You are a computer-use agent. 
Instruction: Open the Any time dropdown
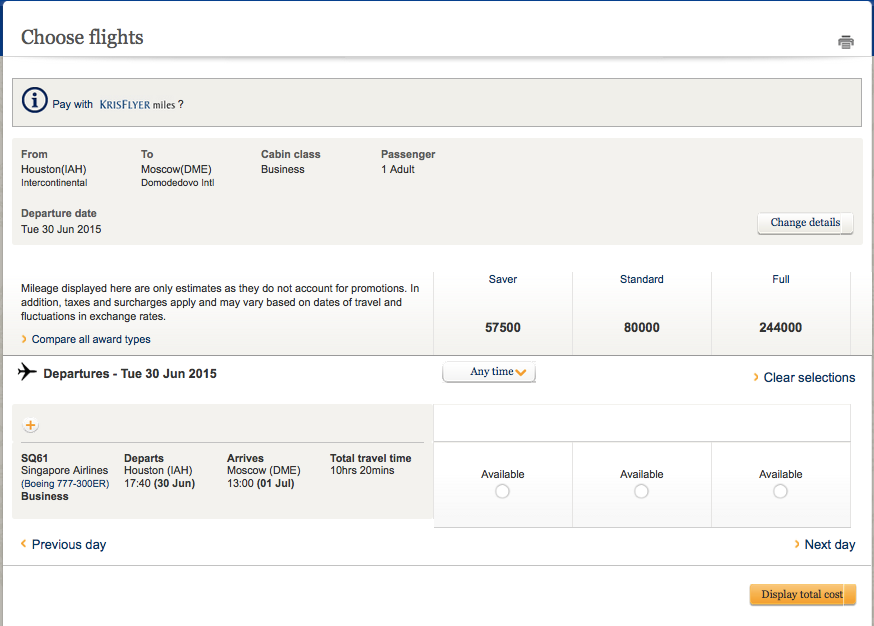click(x=489, y=372)
